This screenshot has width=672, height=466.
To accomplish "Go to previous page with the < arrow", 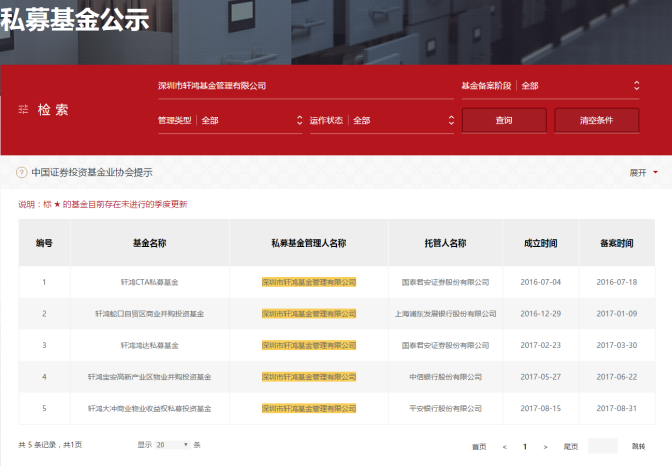I will [505, 446].
